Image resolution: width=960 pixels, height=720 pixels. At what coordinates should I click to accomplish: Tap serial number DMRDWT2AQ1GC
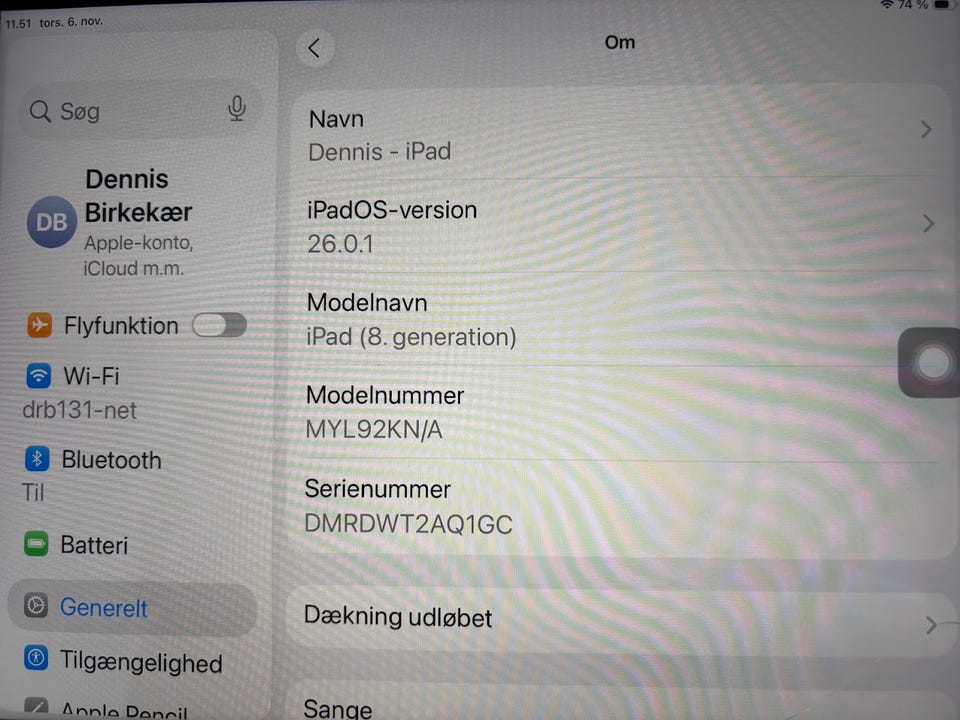[408, 524]
